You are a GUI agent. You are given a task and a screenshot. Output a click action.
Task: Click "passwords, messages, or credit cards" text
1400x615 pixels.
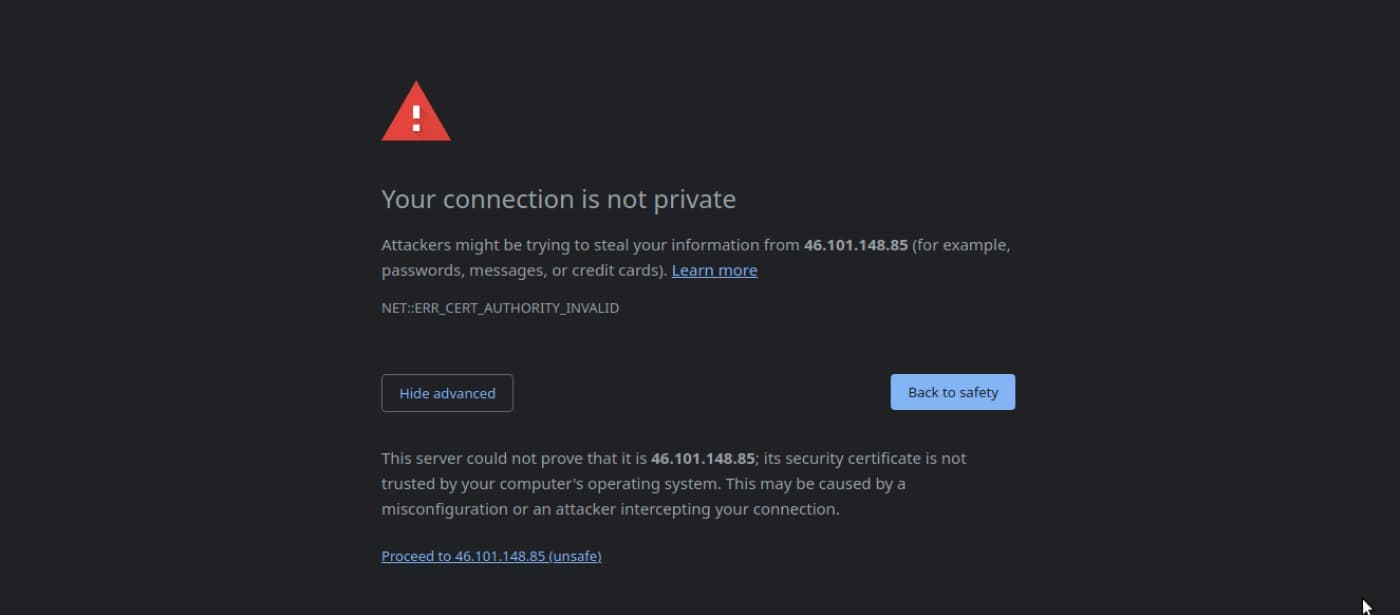522,270
